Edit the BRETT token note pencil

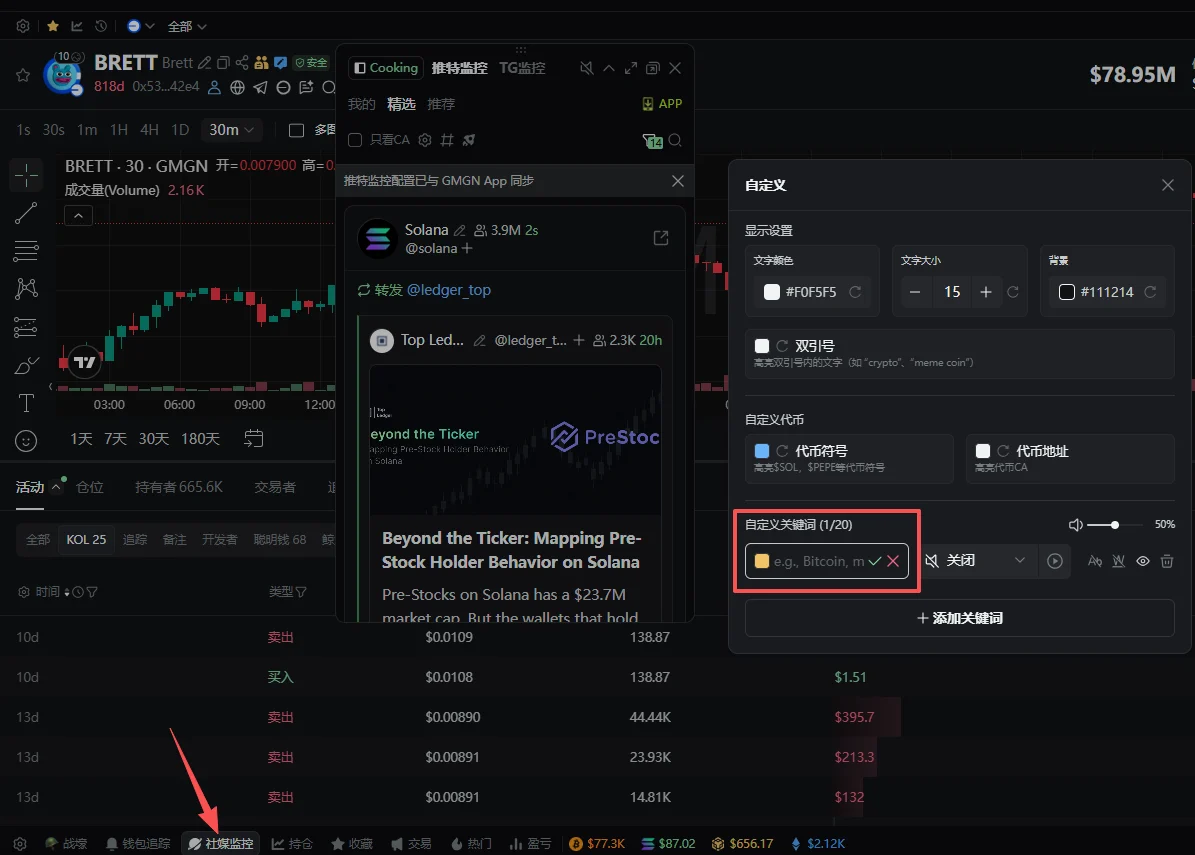204,62
